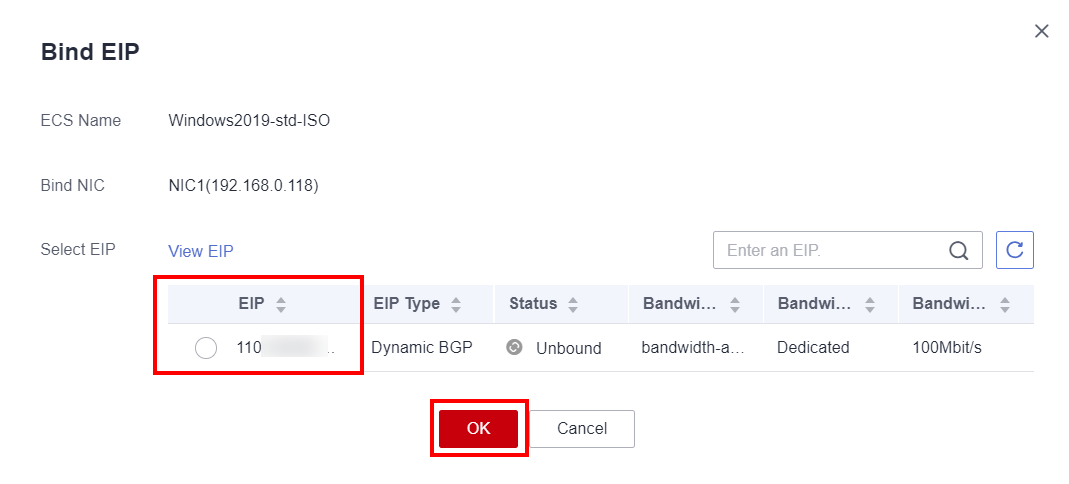Sort the bandwidth column showing 100Mbit/s
The height and width of the screenshot is (484, 1069).
point(1004,304)
